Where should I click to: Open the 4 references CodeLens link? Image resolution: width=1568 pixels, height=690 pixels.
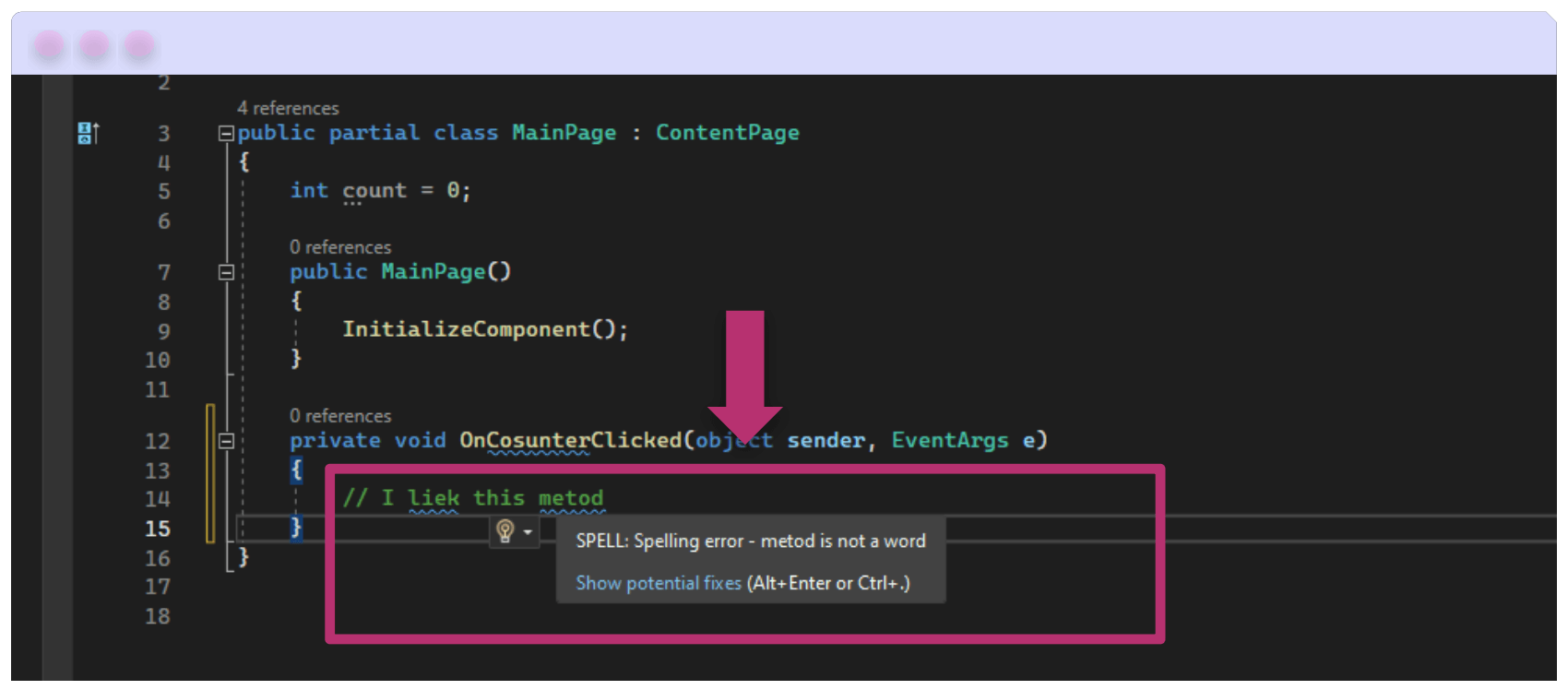click(x=288, y=108)
